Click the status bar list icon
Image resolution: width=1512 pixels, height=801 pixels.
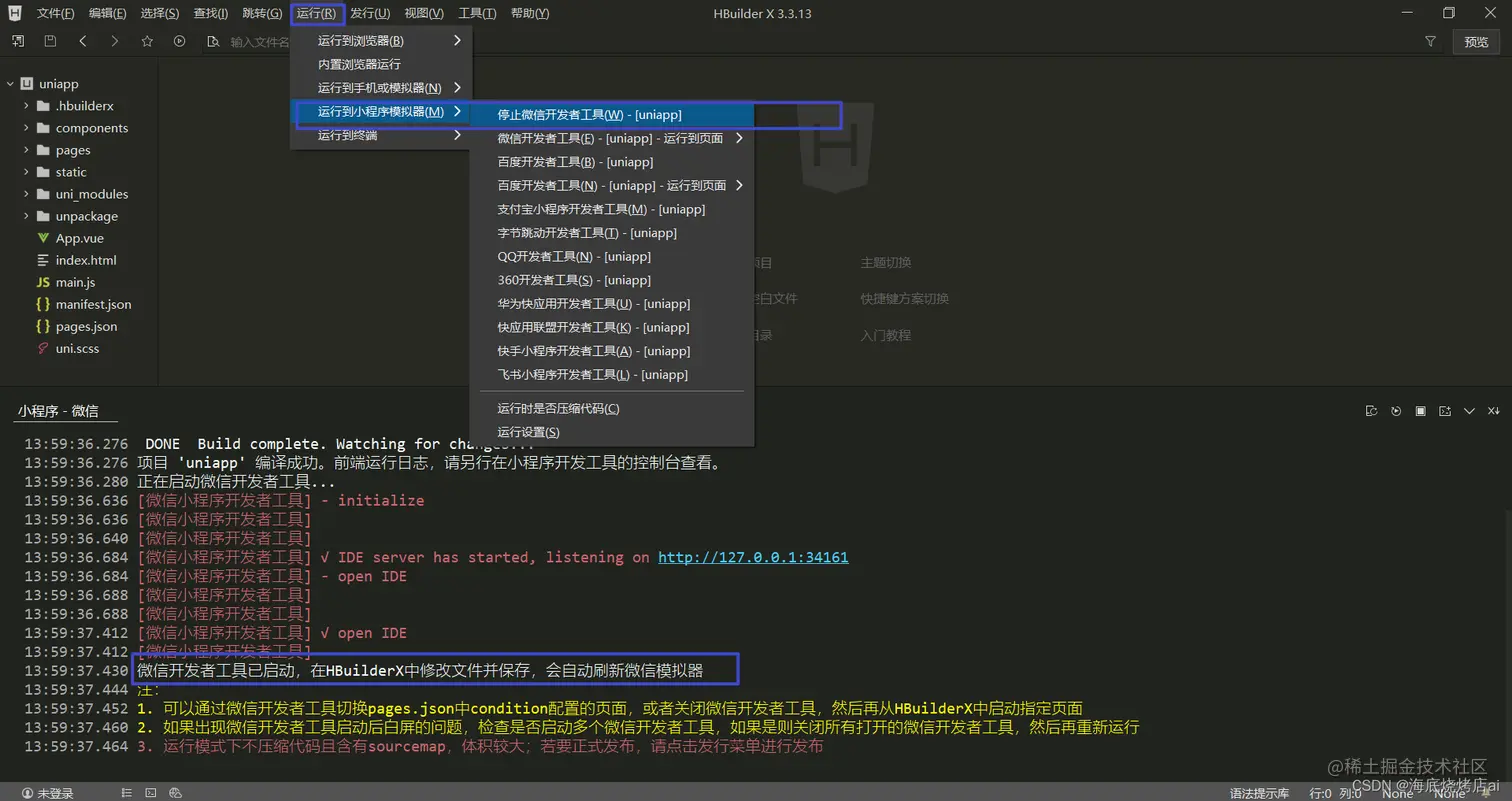[x=128, y=793]
